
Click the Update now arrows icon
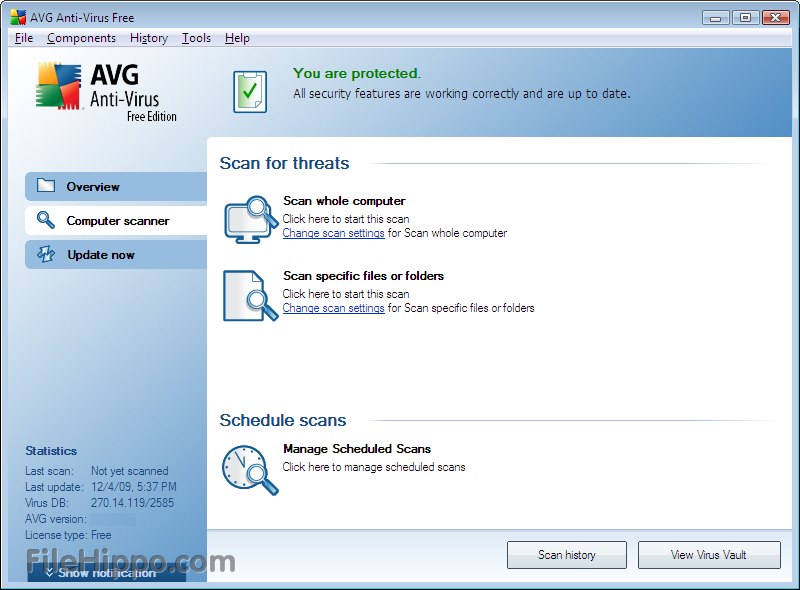click(x=46, y=254)
